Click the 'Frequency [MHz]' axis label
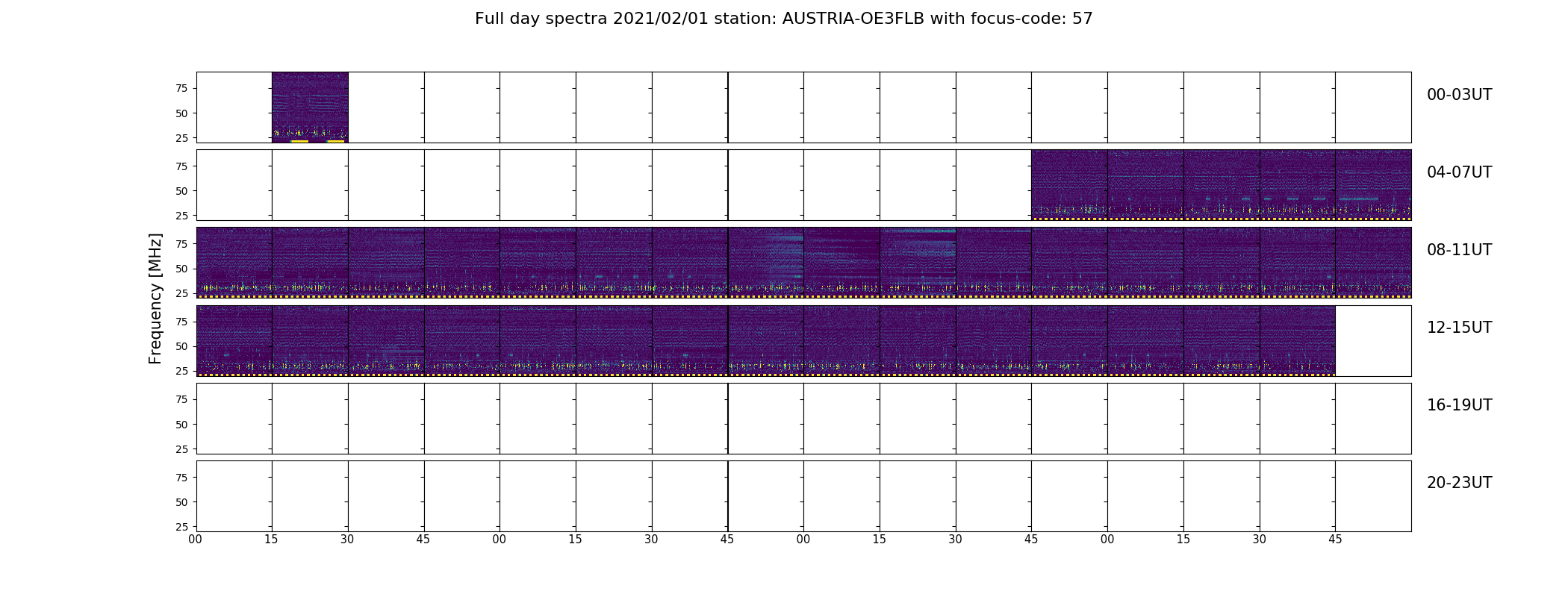Screen dimensions: 1568x597 pyautogui.click(x=155, y=298)
